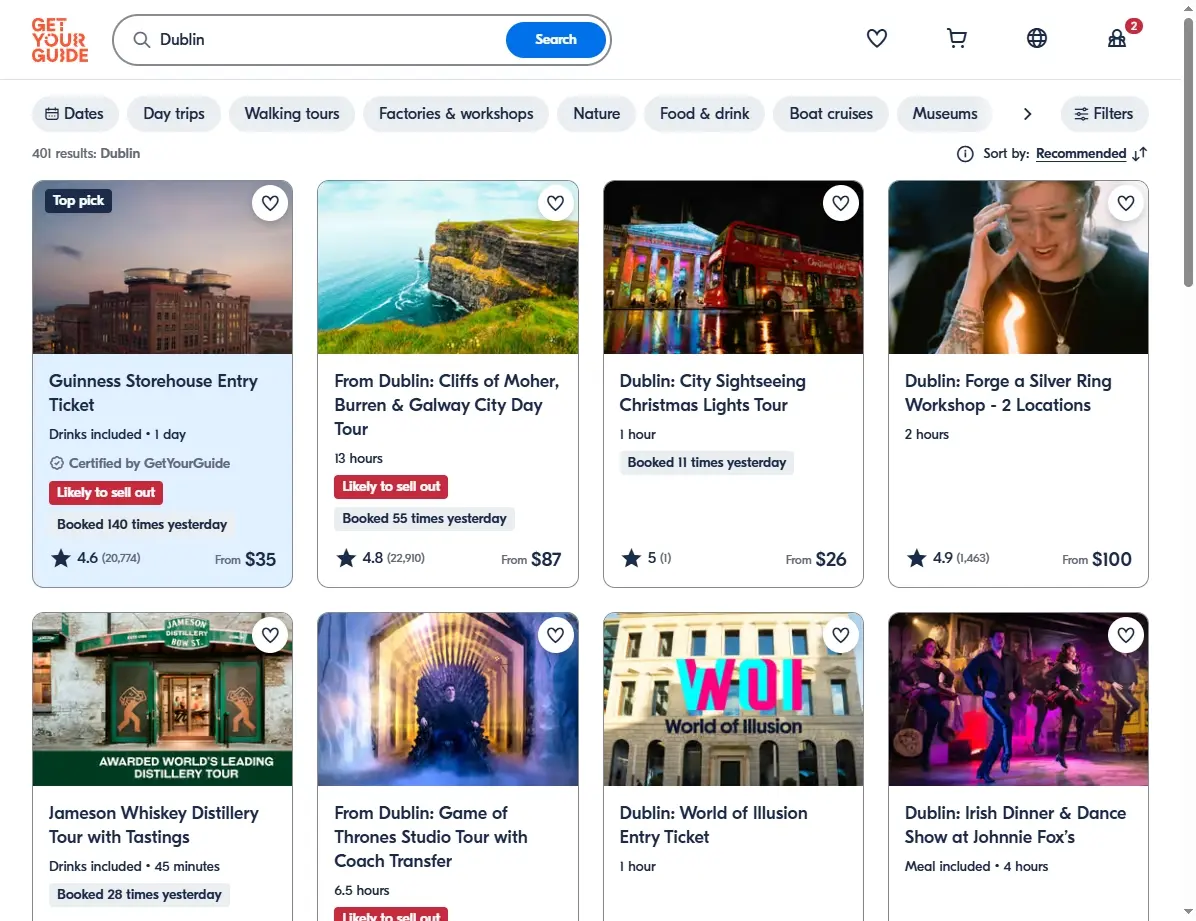Favorite the Guinness Storehouse Entry Ticket
1196x921 pixels.
tap(270, 203)
